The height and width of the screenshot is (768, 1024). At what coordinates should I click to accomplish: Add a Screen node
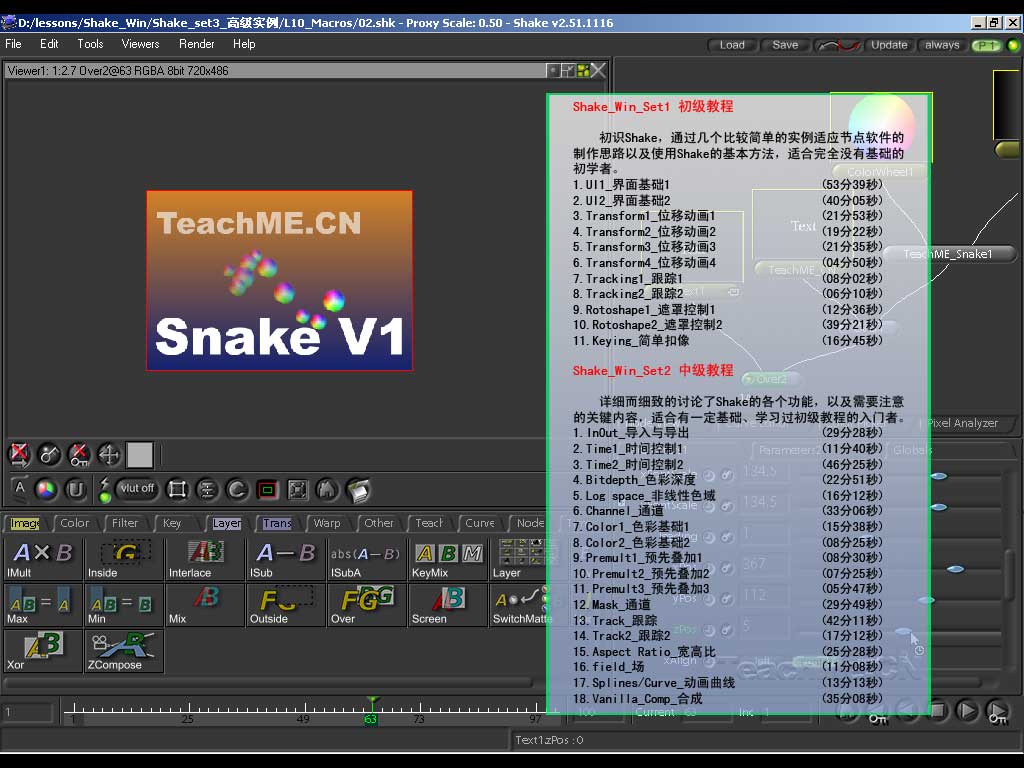(x=447, y=605)
